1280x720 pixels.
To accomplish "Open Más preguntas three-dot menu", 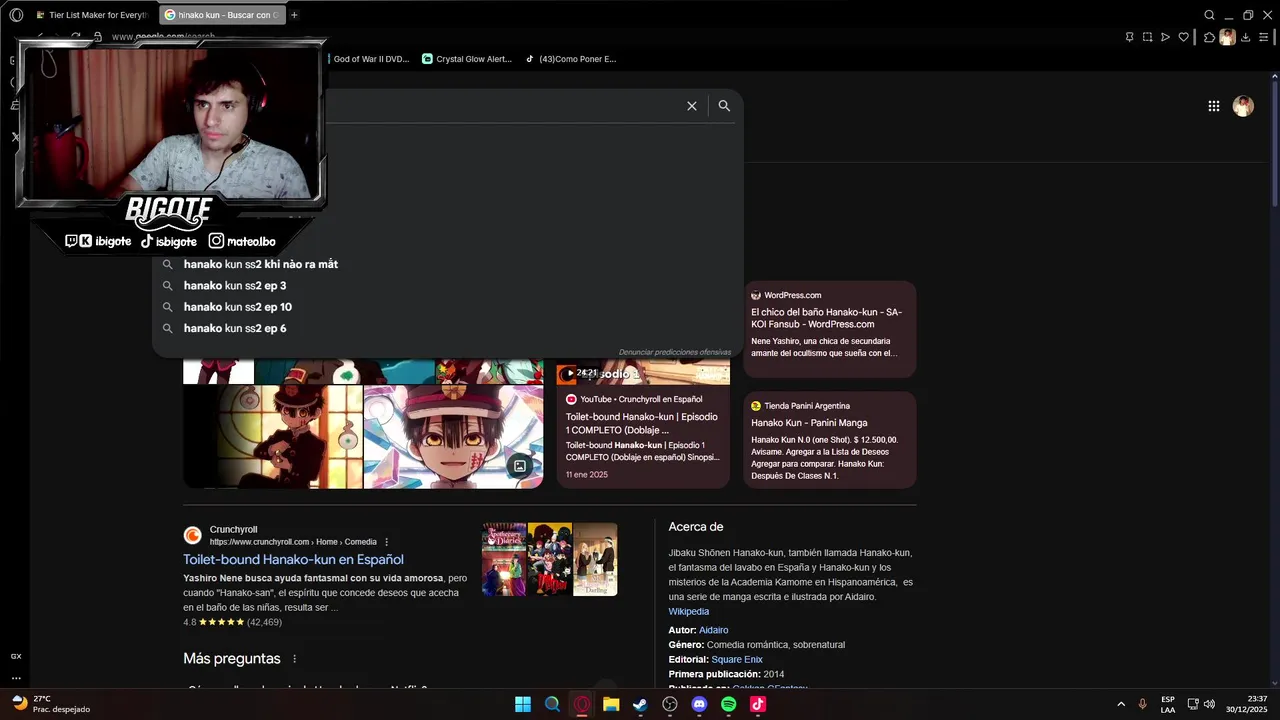I will click(x=294, y=659).
